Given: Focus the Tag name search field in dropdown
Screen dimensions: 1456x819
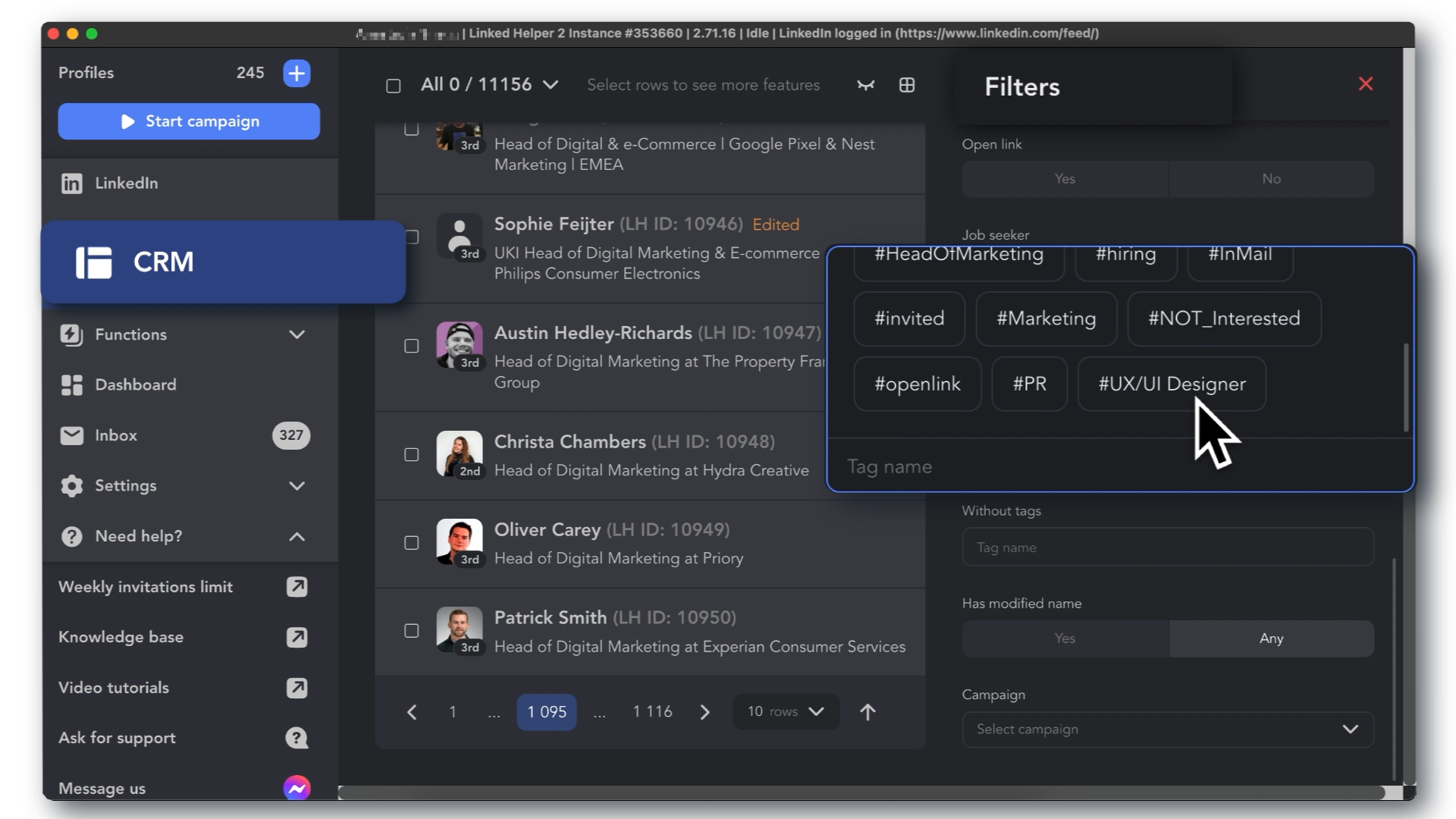Looking at the screenshot, I should tap(1120, 467).
